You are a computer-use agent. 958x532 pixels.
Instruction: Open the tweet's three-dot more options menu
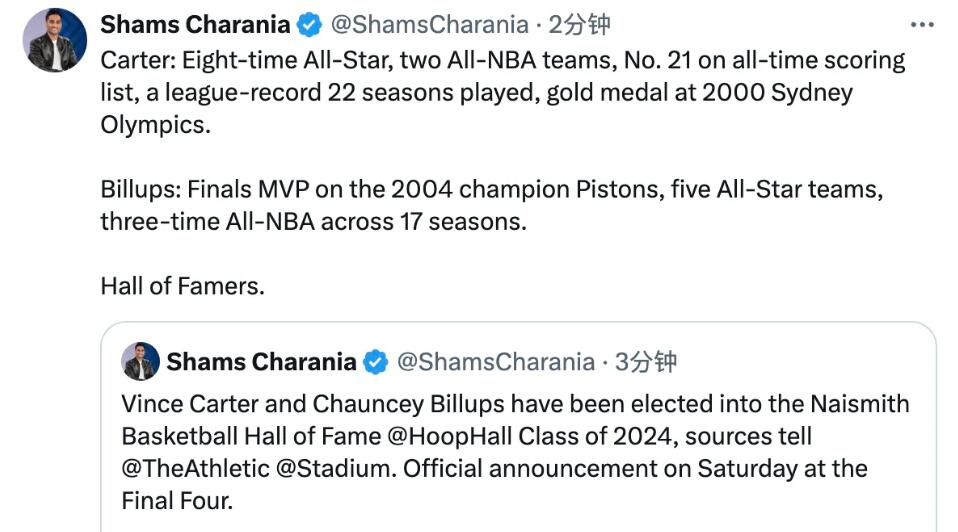(x=921, y=25)
